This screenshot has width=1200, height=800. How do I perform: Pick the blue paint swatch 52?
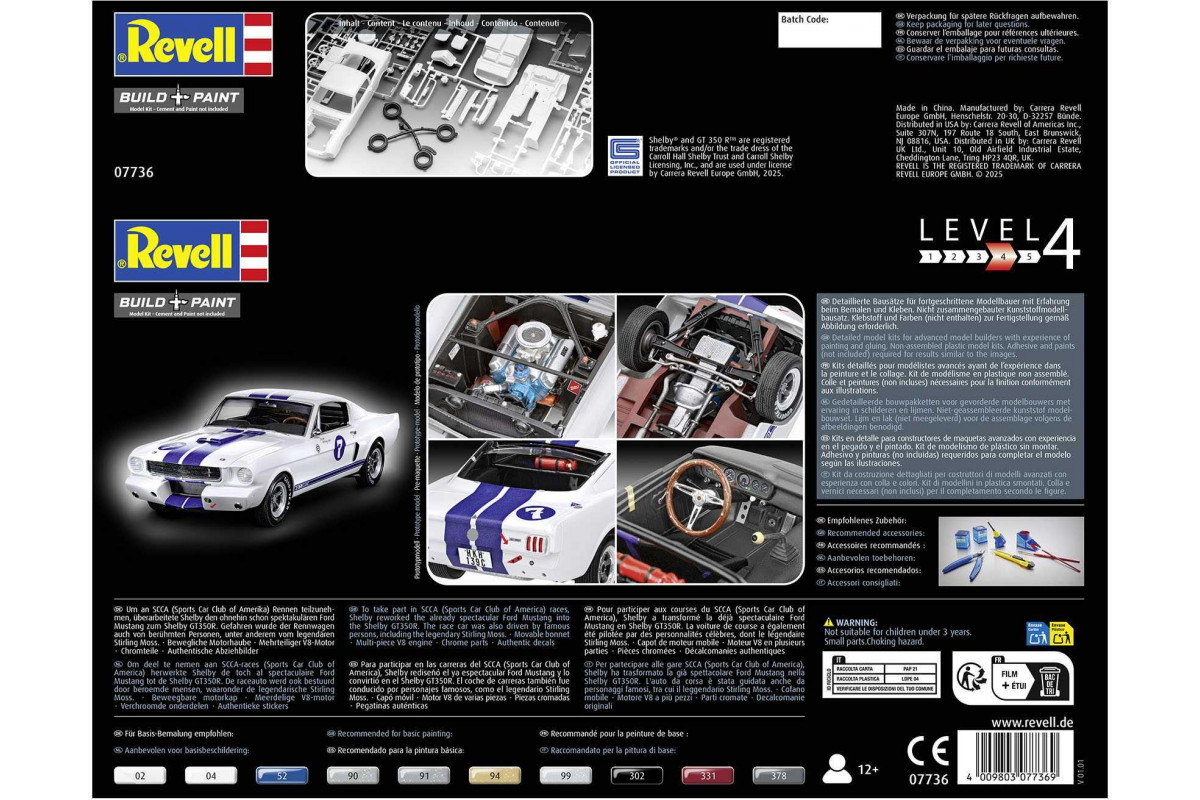pyautogui.click(x=281, y=775)
